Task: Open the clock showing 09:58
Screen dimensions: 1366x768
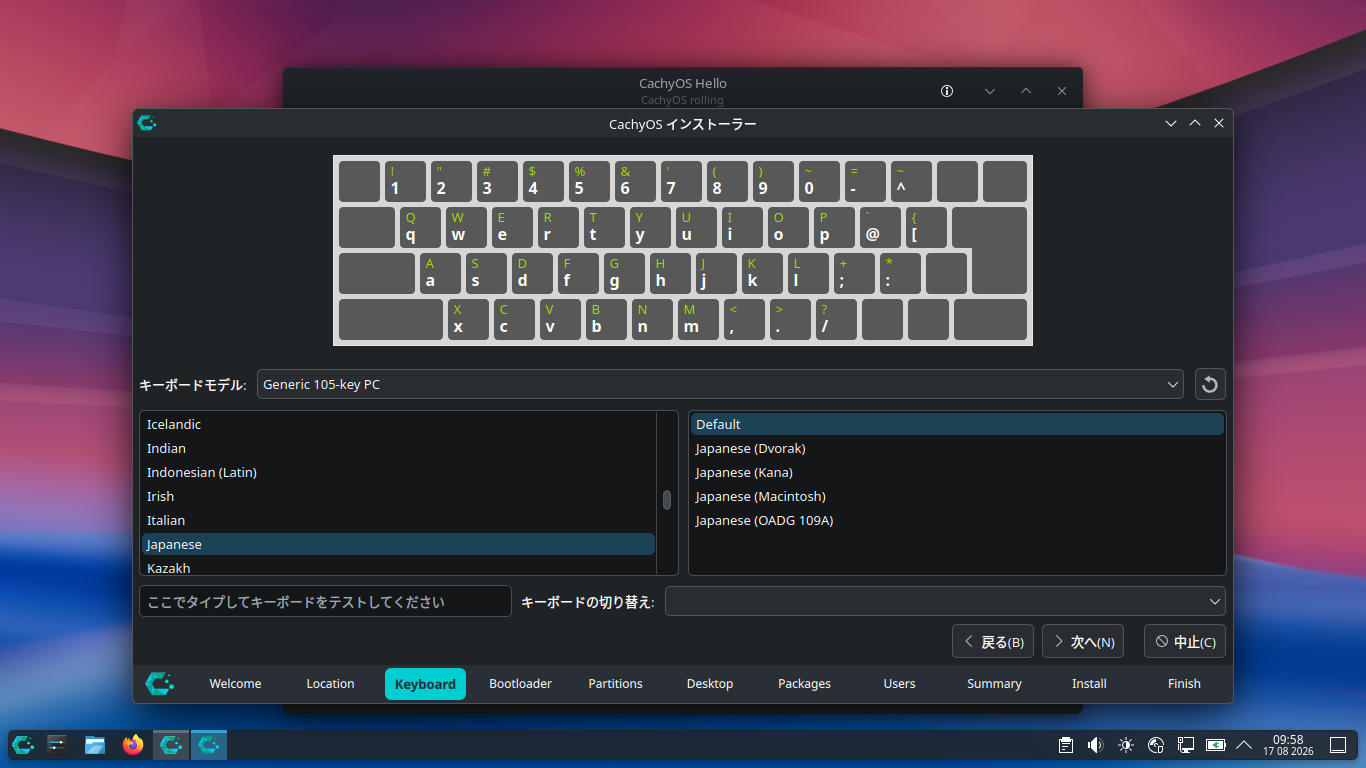Action: 1288,745
